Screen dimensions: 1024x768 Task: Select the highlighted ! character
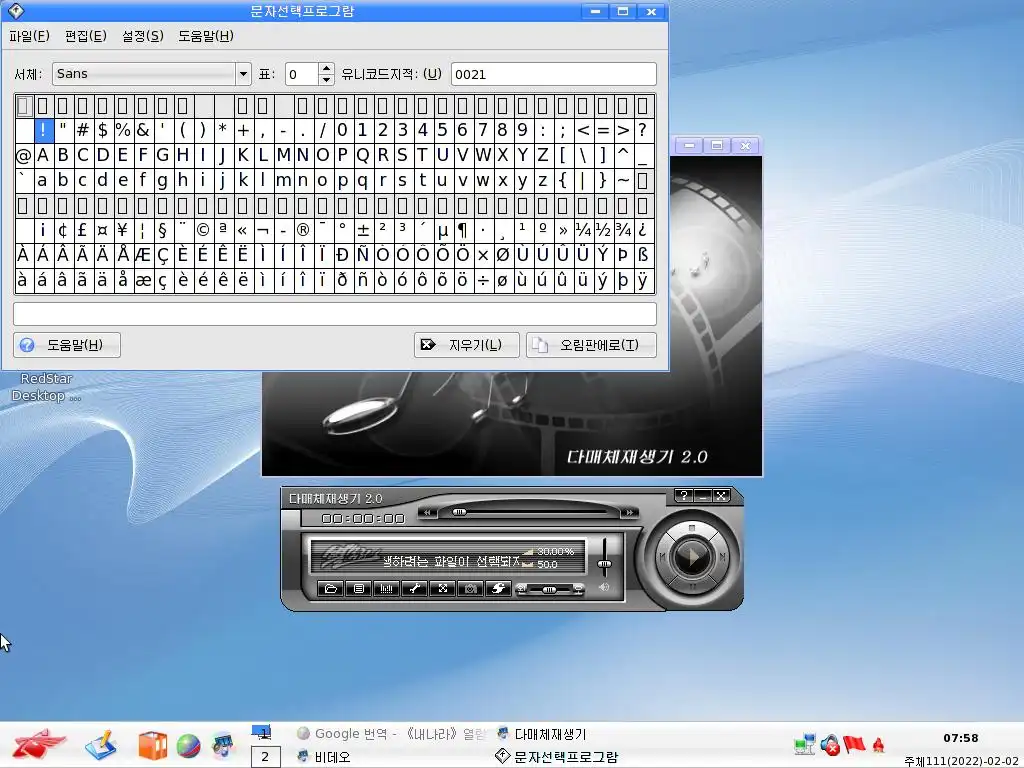tap(43, 130)
